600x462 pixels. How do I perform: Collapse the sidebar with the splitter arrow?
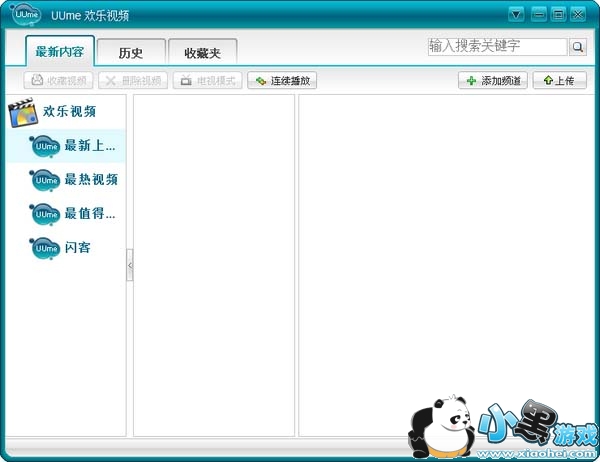click(130, 265)
